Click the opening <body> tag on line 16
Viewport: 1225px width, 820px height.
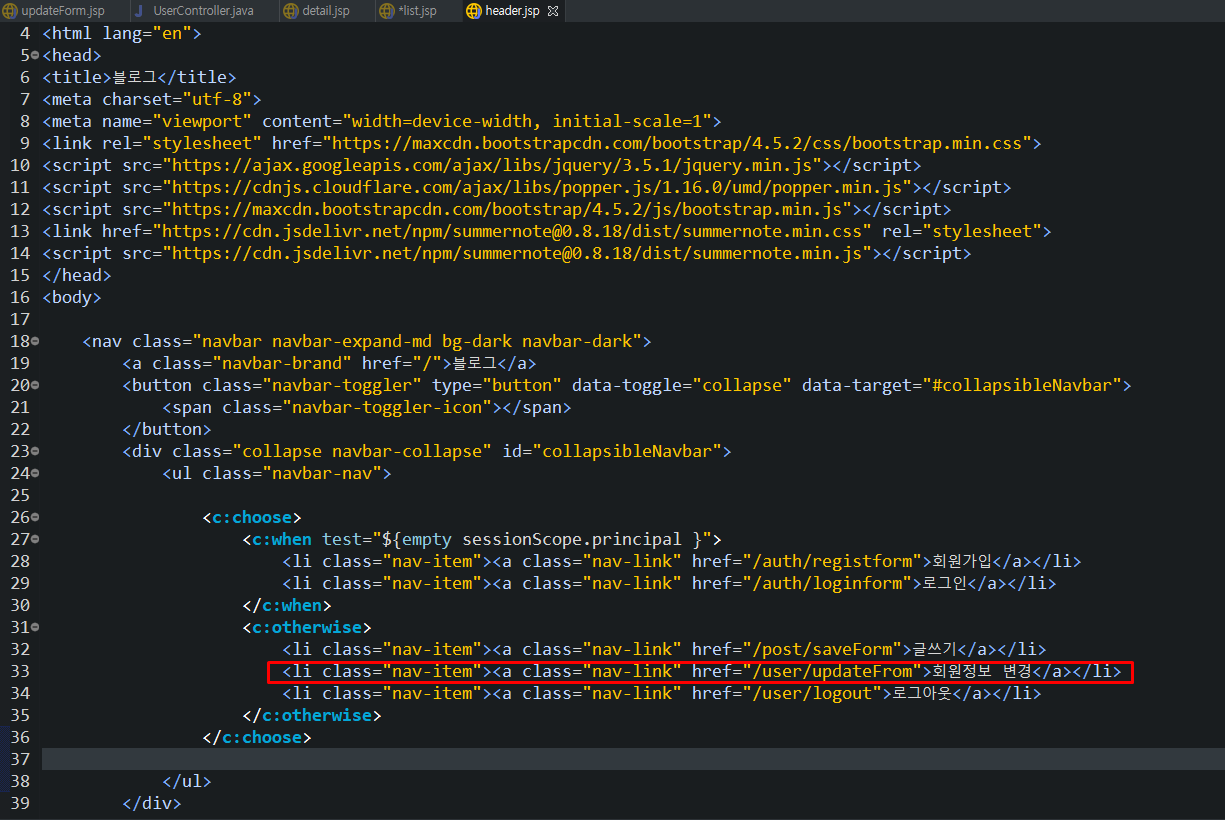[x=72, y=297]
